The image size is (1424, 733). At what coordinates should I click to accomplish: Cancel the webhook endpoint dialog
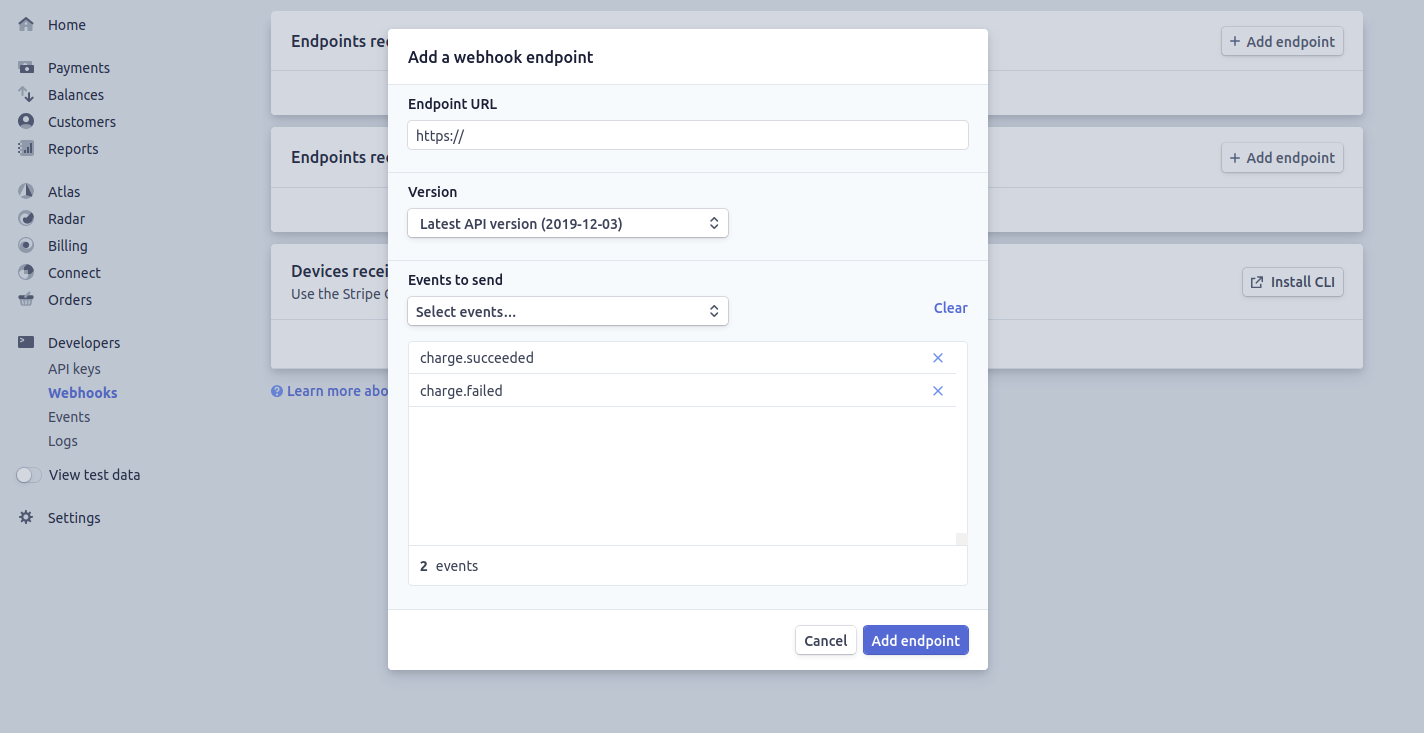point(825,641)
